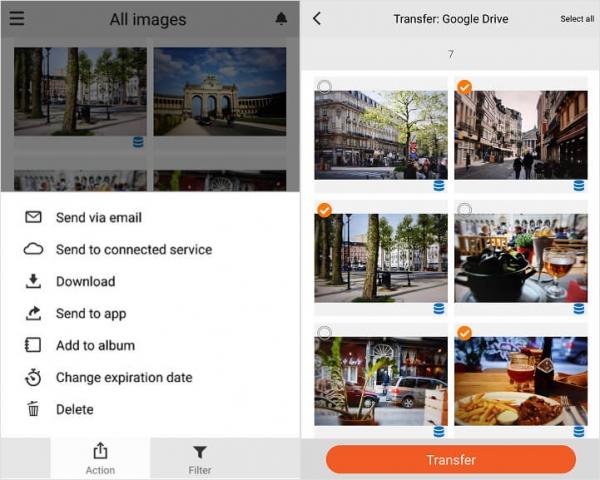Viewport: 600px width, 480px height.
Task: Open the hamburger menu in All images
Action: pos(17,18)
